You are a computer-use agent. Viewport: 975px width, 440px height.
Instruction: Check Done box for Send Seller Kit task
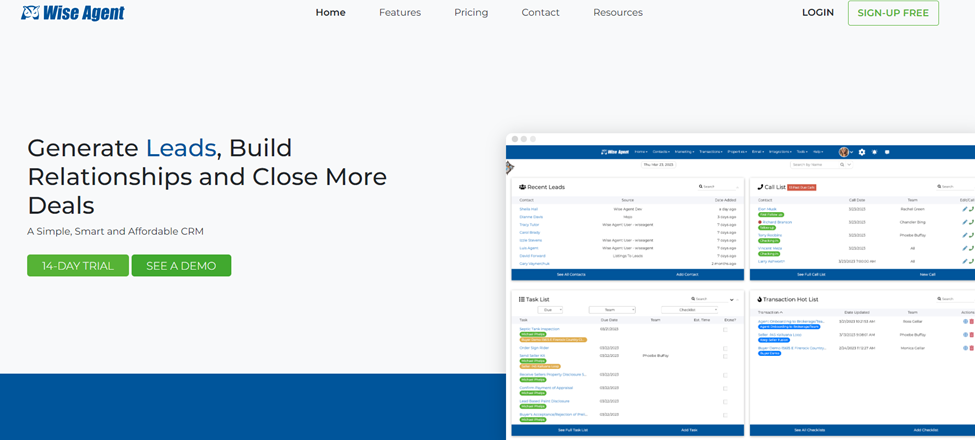[x=725, y=357]
